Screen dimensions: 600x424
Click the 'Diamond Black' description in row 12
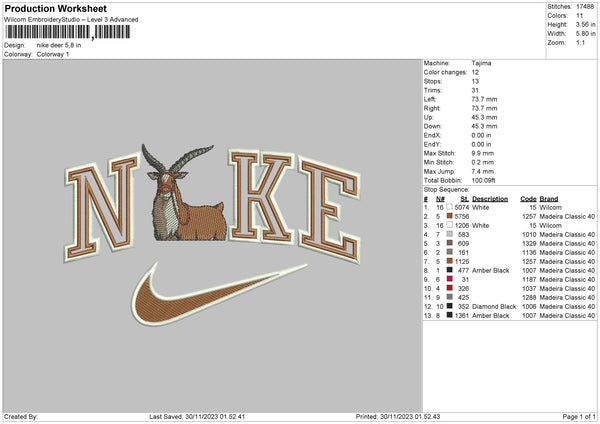[x=494, y=307]
